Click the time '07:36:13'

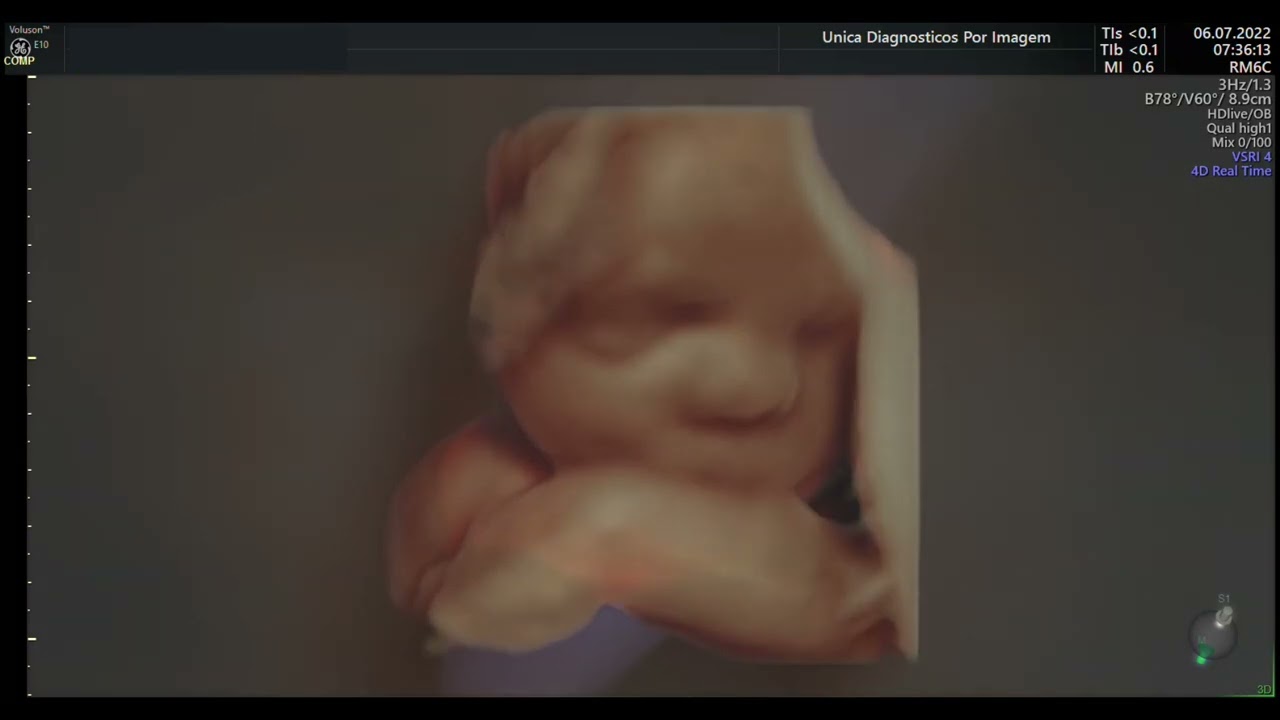pos(1242,50)
